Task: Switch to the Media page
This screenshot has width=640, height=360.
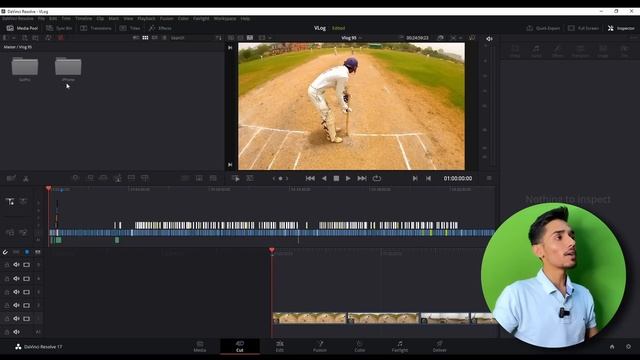Action: pyautogui.click(x=200, y=347)
